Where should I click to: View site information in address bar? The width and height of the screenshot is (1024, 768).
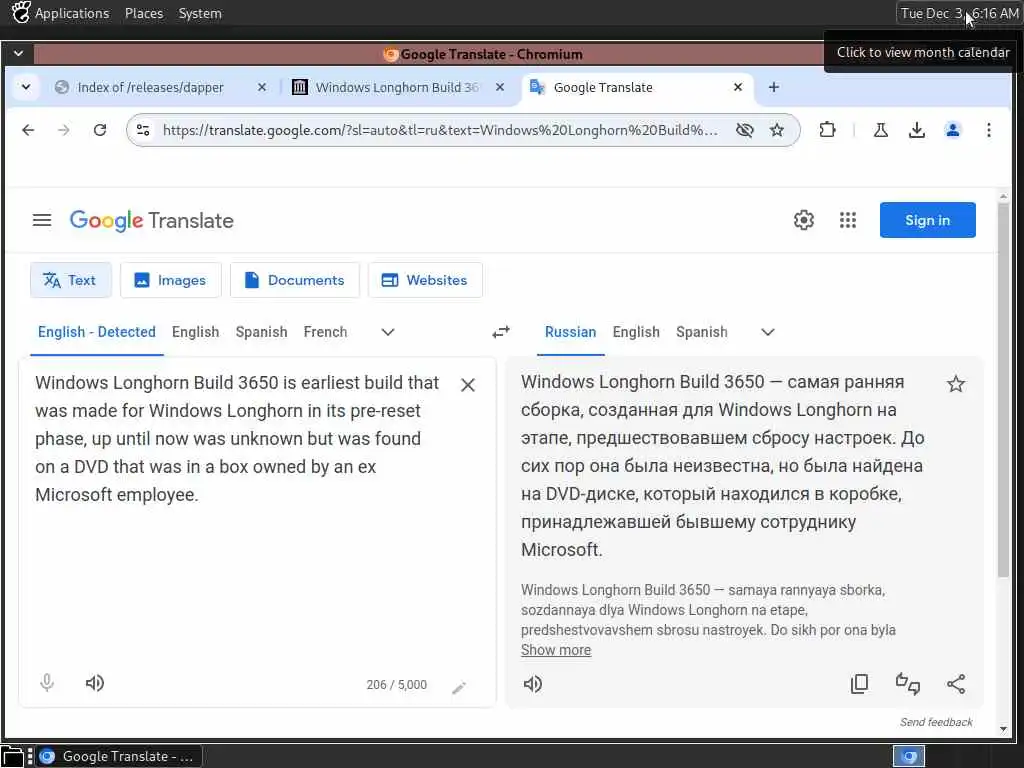pos(143,130)
